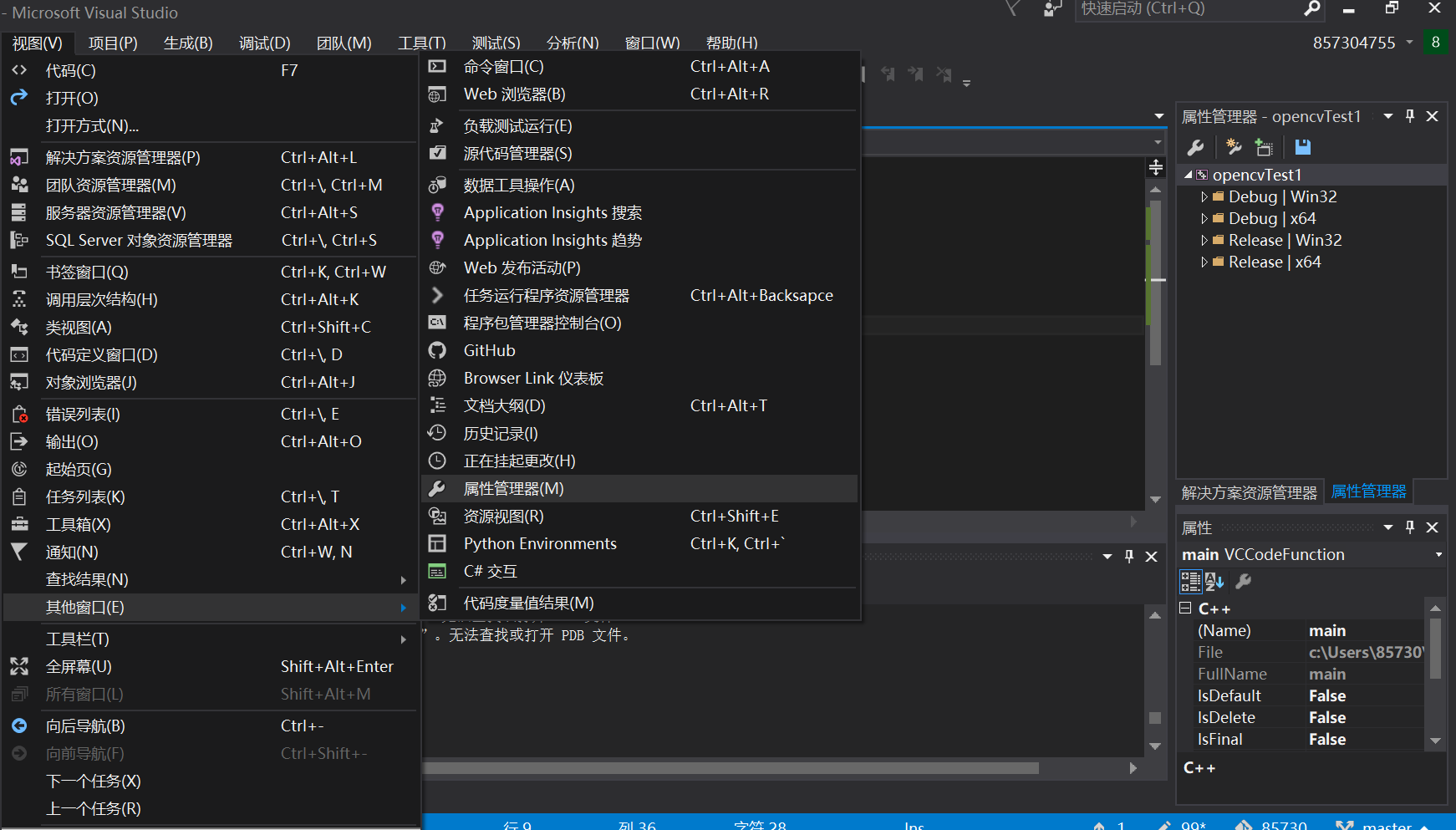Screen dimensions: 1456x830
Task: Select 属性管理器(M) in the submenu
Action: [x=641, y=488]
